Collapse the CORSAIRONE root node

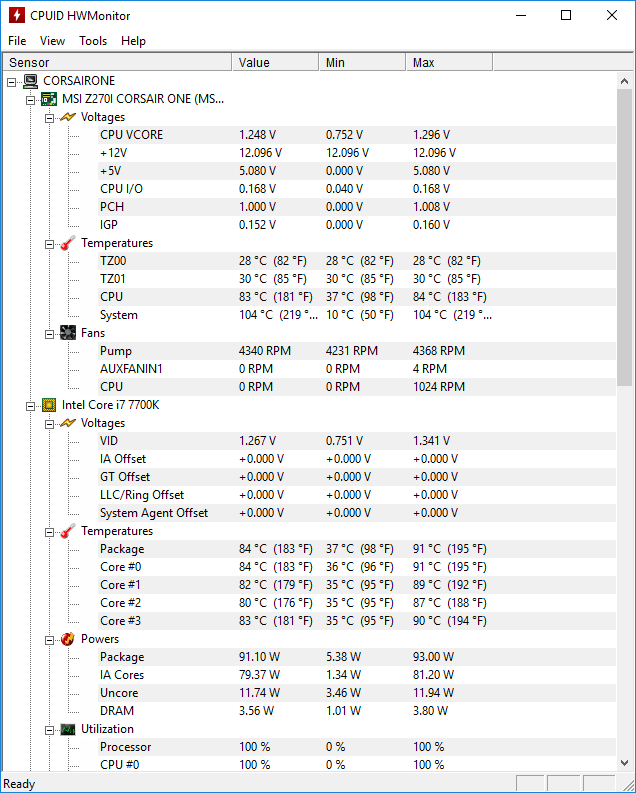(12, 82)
